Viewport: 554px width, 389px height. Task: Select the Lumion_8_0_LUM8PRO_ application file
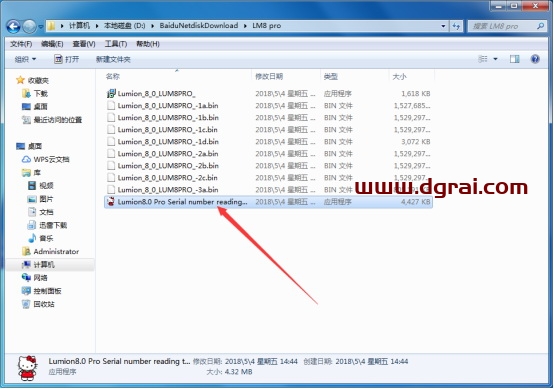point(269,94)
